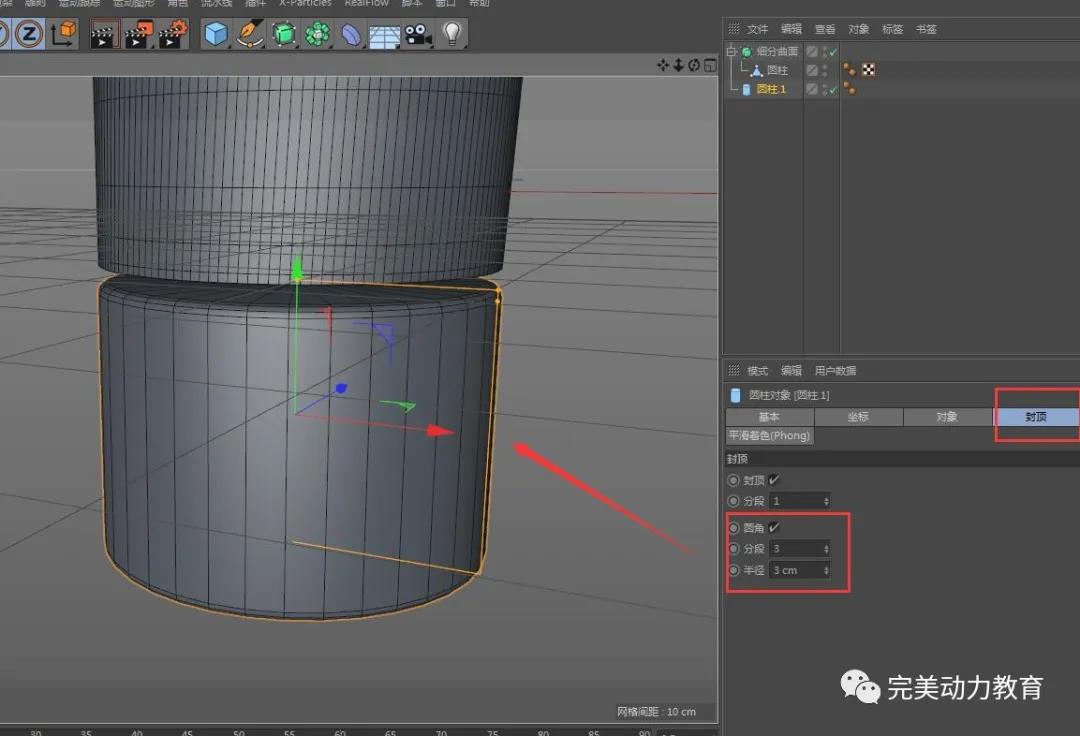Select the Cube primitive tool
This screenshot has width=1080, height=736.
point(216,35)
